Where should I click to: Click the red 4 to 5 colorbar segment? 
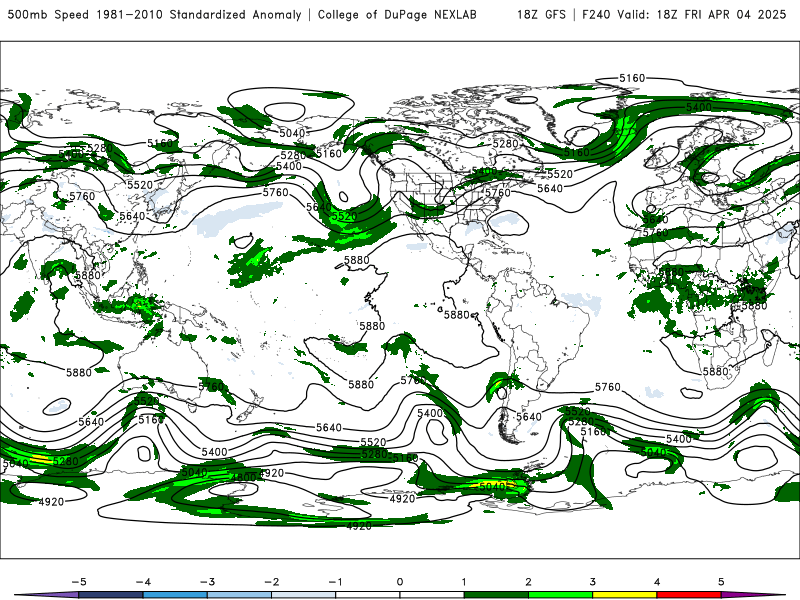point(689,595)
